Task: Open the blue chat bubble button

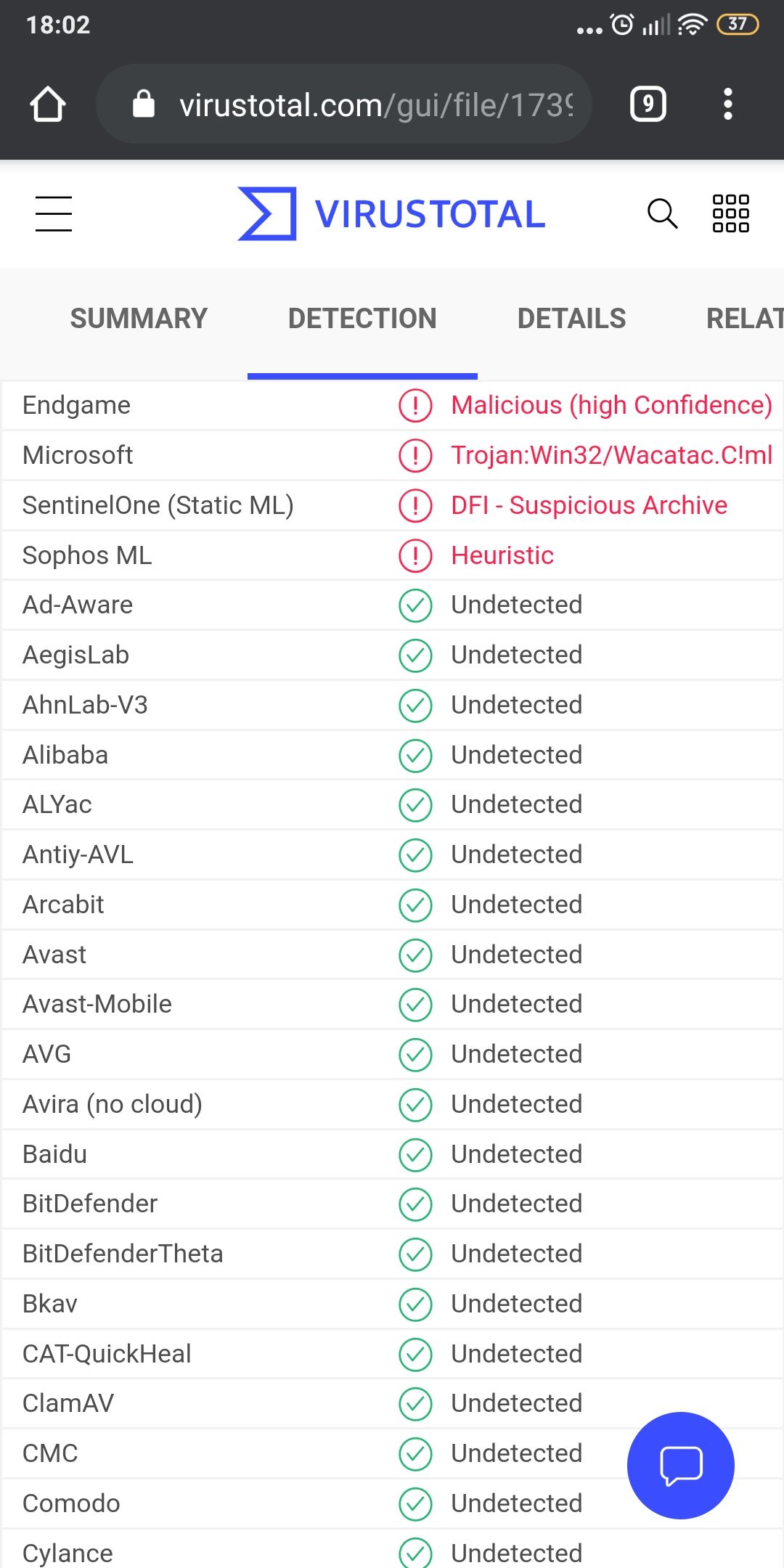Action: [x=680, y=1465]
